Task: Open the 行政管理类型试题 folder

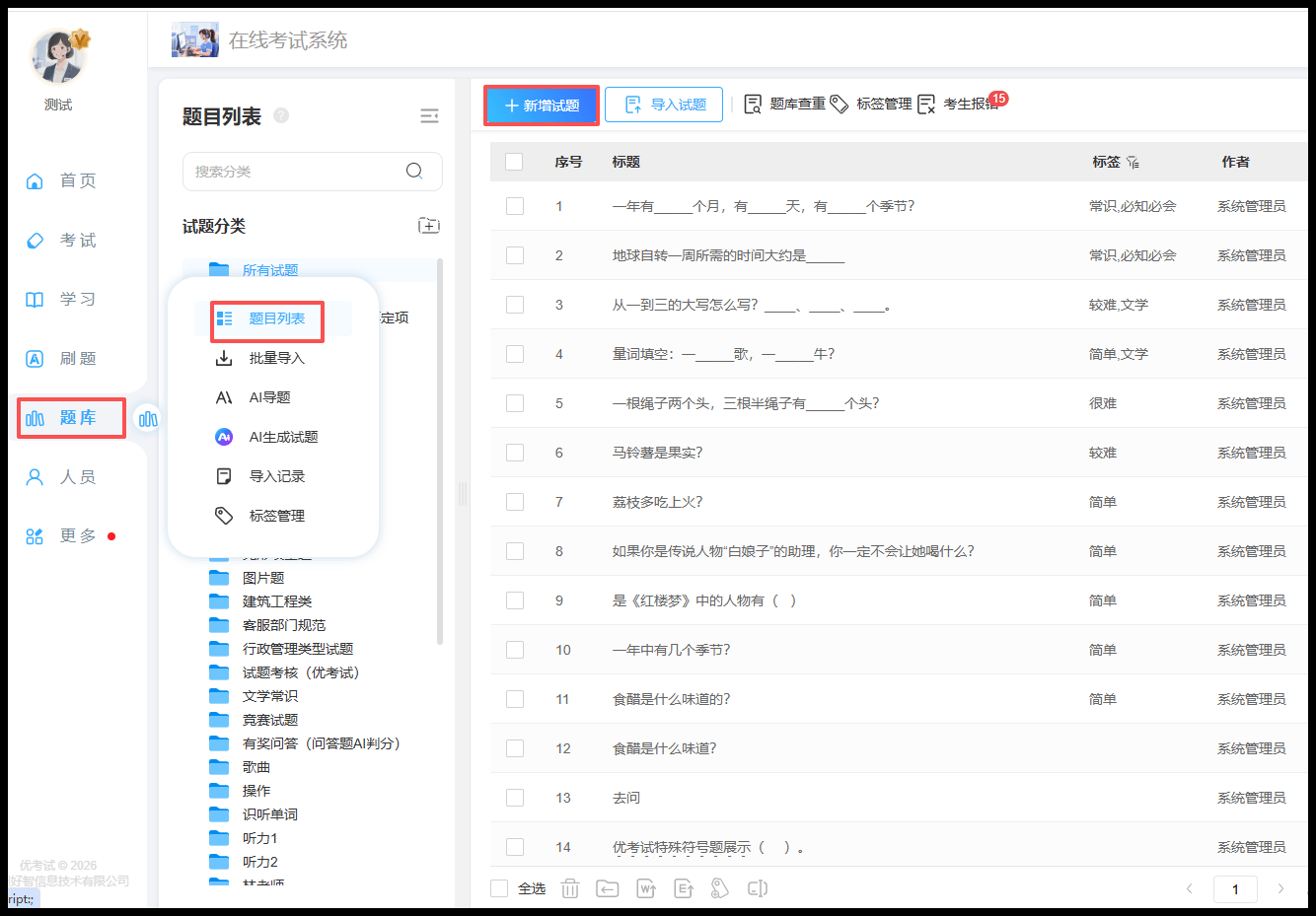Action: click(x=298, y=649)
